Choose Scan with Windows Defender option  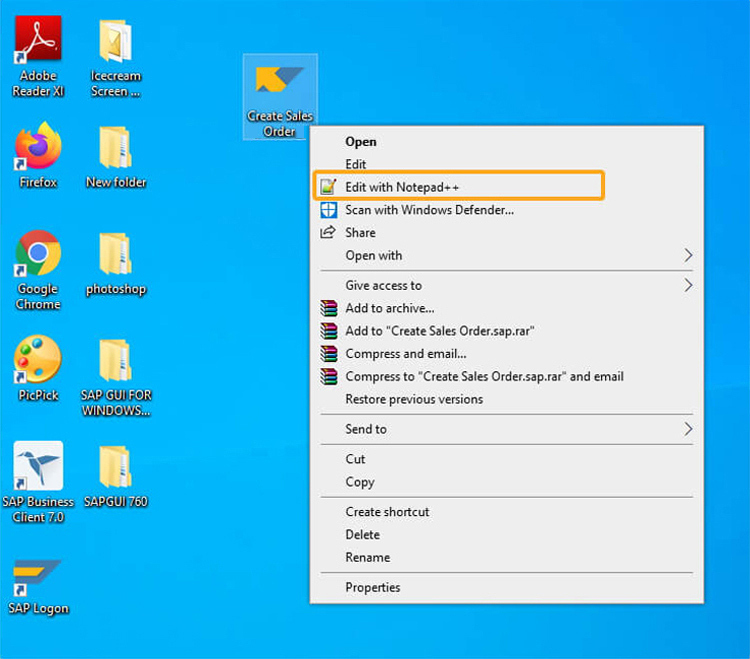pos(429,210)
